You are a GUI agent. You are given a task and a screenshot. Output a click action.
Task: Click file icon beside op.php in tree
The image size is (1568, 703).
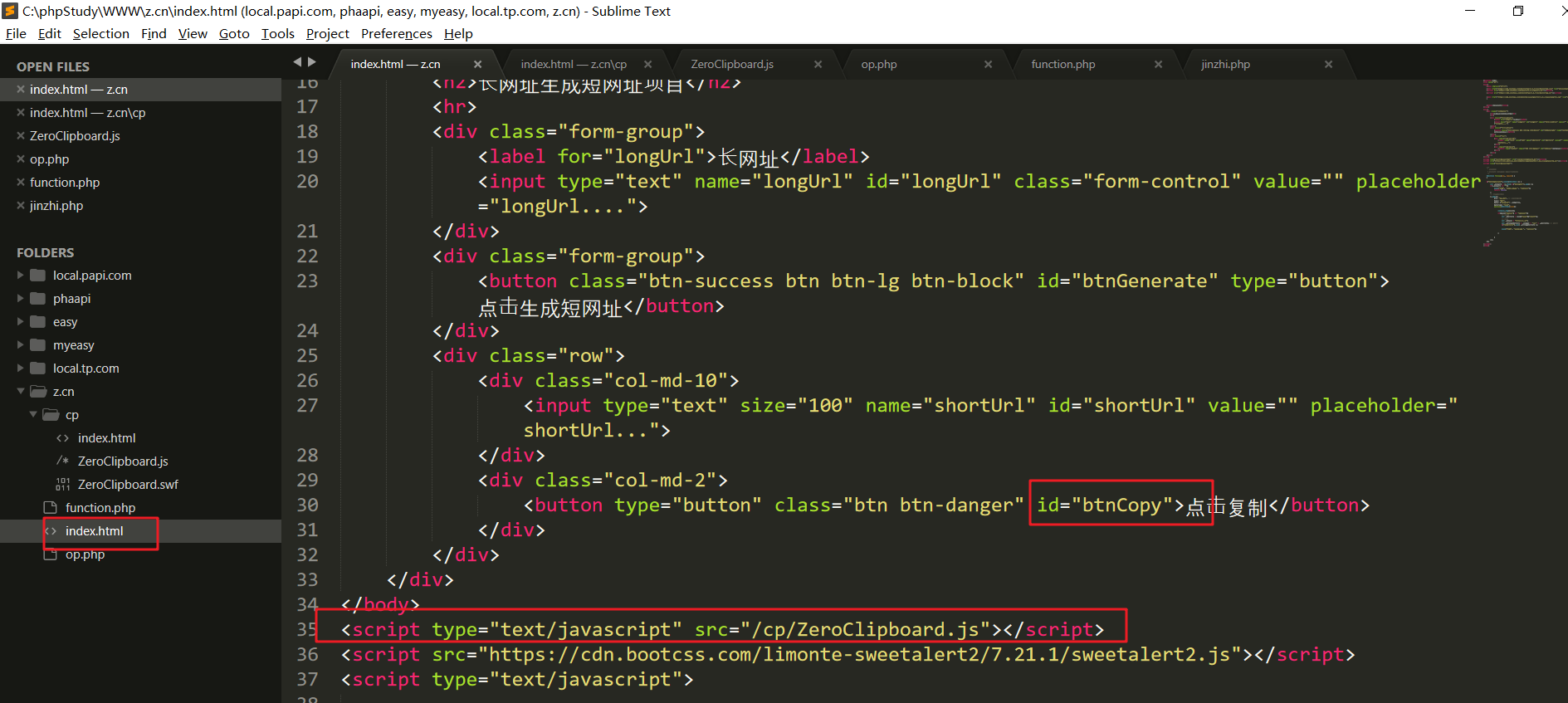[49, 554]
